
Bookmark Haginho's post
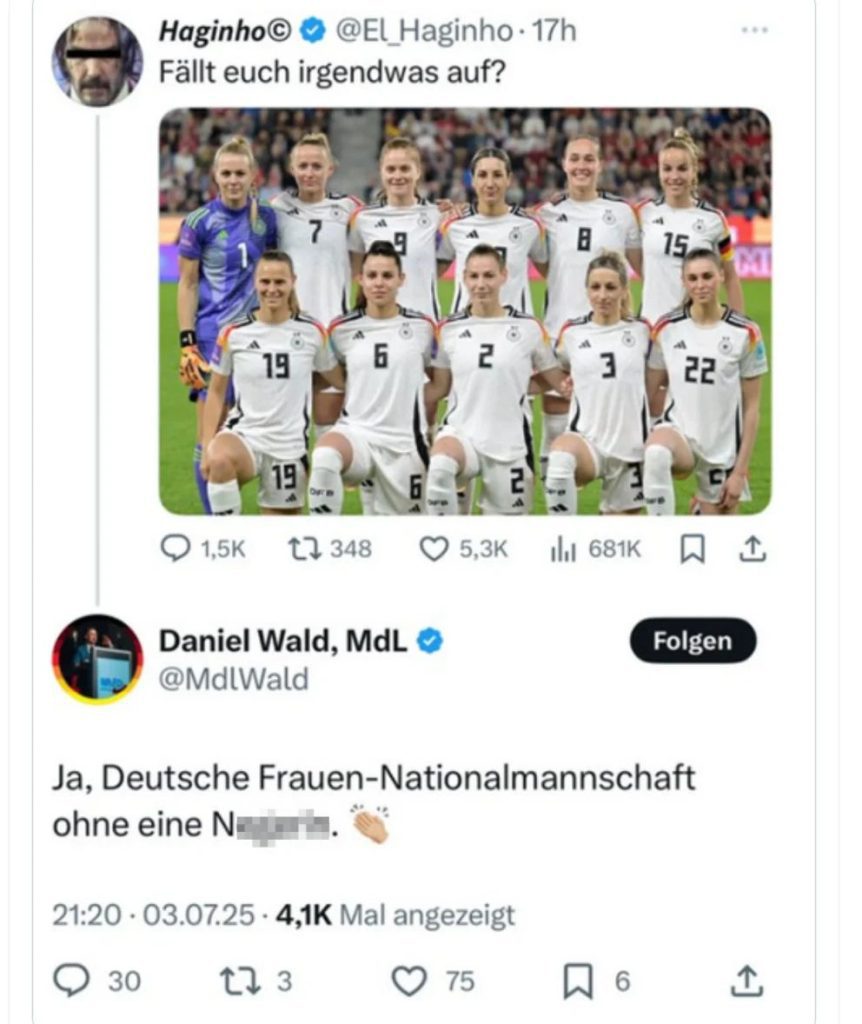pyautogui.click(x=692, y=549)
